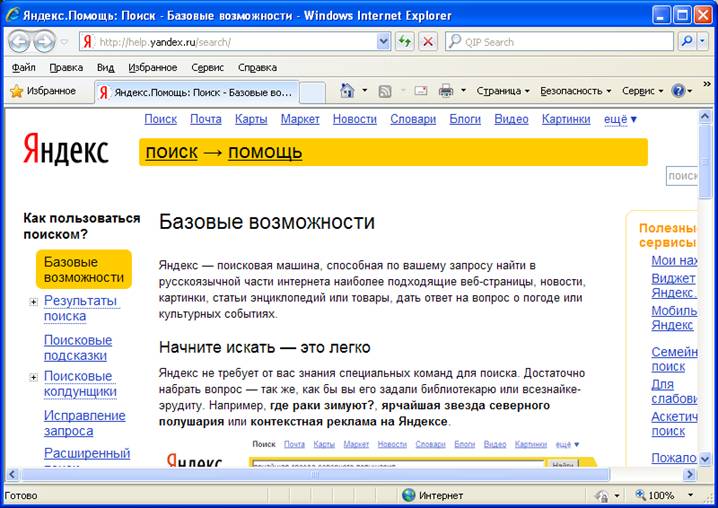The height and width of the screenshot is (508, 718).
Task: Click помощь link in yellow breadcrumb
Action: 265,152
